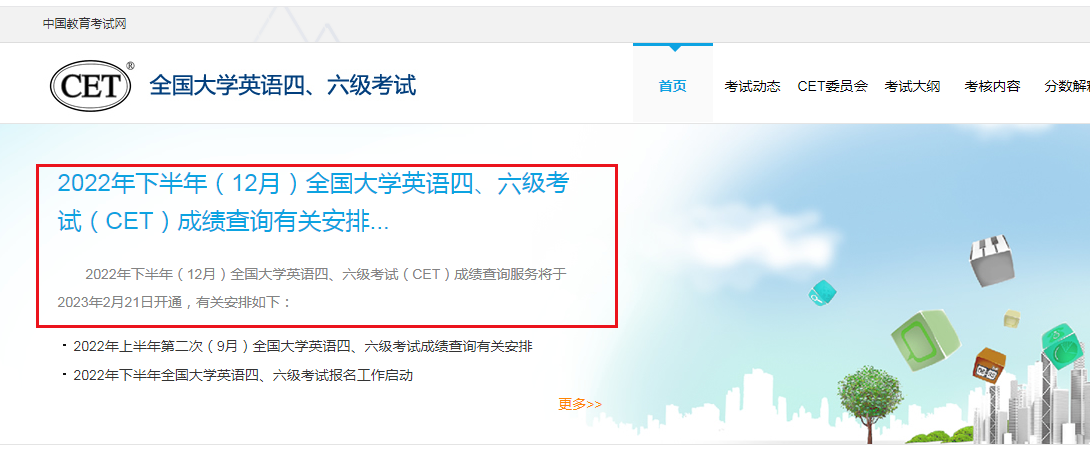This screenshot has width=1090, height=469.
Task: Open the 2022年下半年（12月）成绩查询 headline
Action: tap(314, 202)
